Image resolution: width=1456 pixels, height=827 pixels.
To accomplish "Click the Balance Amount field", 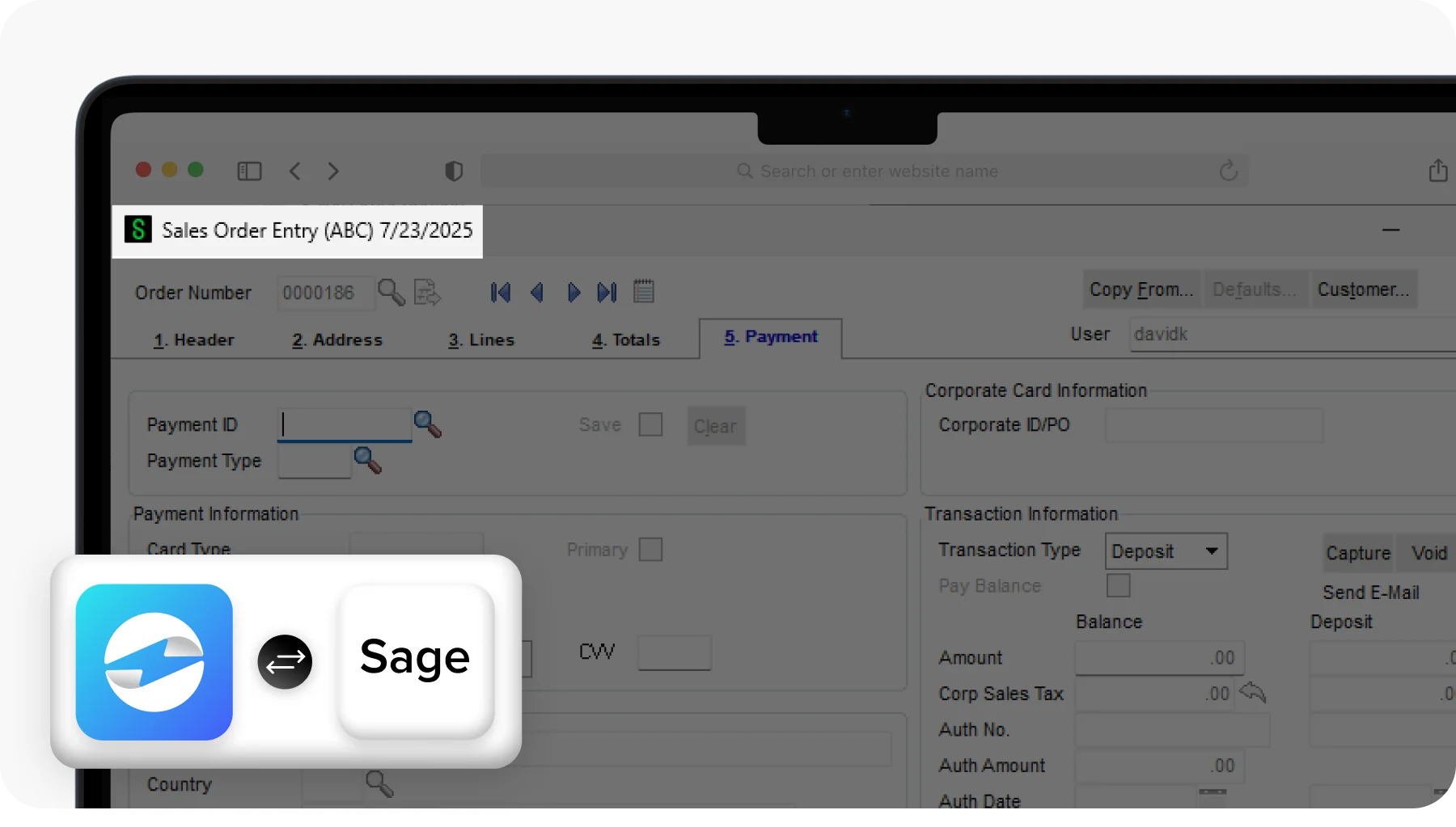I will point(1159,658).
